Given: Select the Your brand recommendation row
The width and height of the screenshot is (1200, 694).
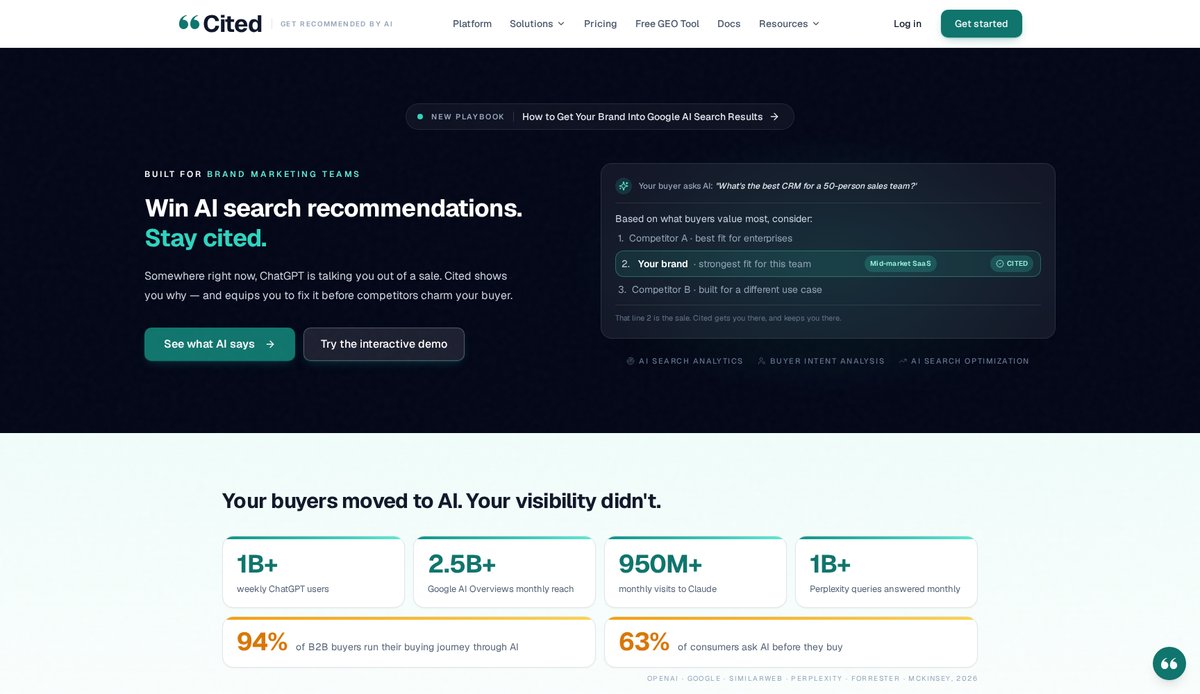Looking at the screenshot, I should pos(828,264).
